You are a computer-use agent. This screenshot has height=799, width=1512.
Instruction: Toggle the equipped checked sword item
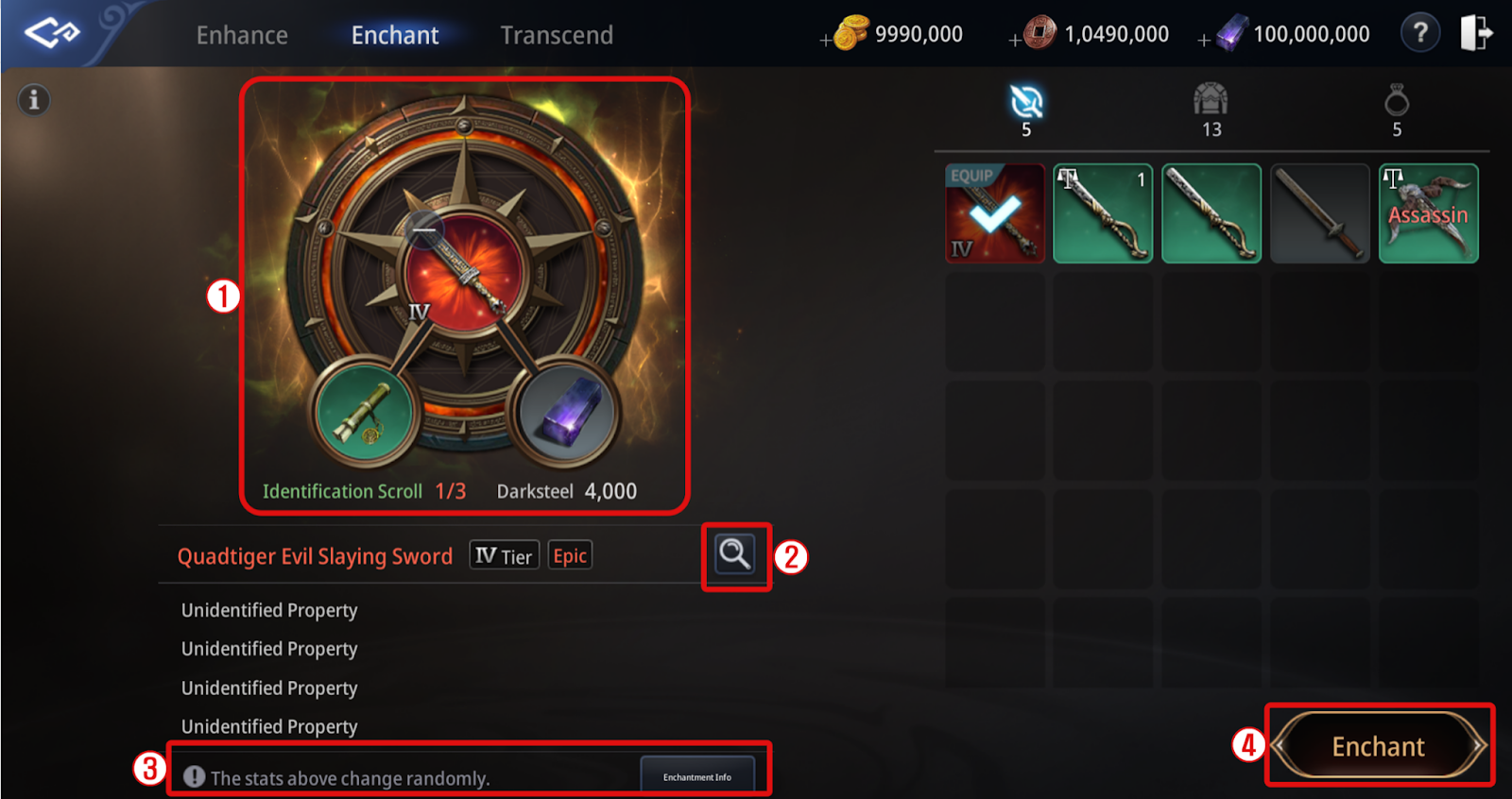995,213
